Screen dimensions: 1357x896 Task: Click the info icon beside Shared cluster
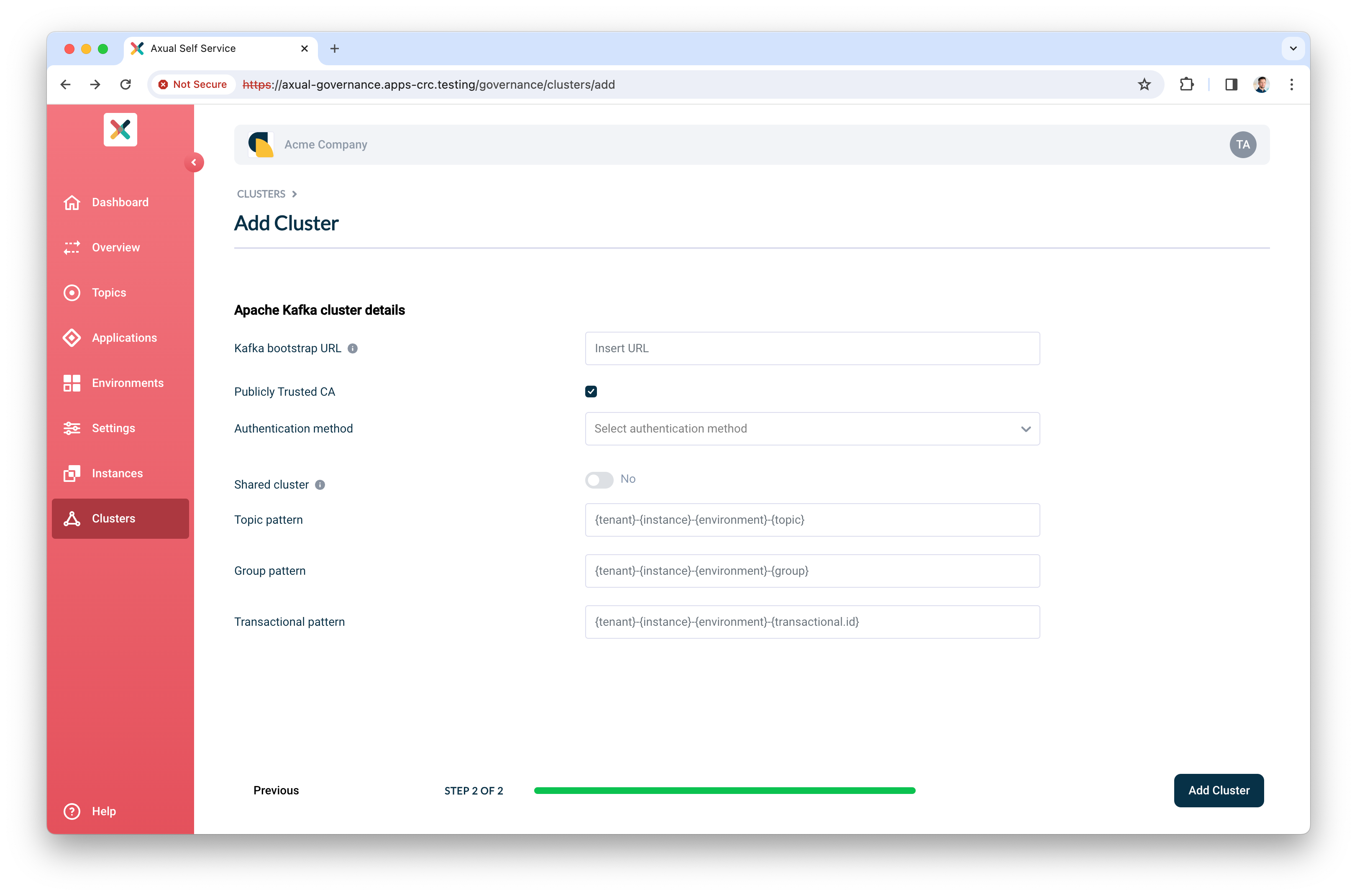point(320,484)
